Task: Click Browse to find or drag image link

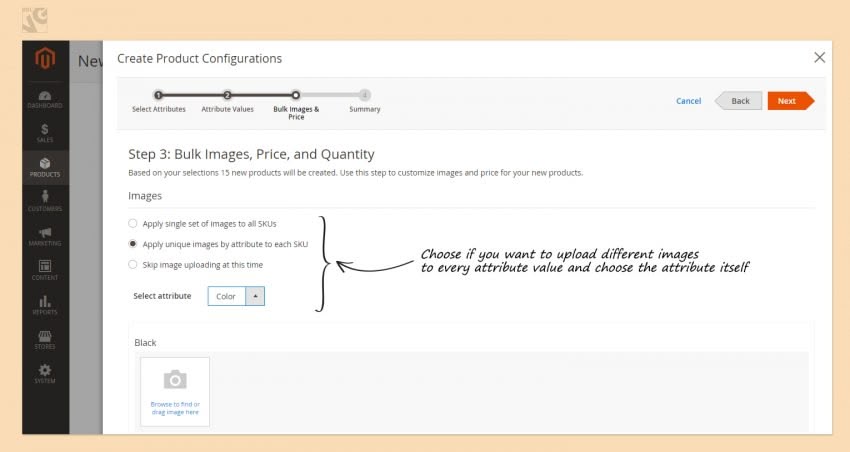Action: point(175,408)
